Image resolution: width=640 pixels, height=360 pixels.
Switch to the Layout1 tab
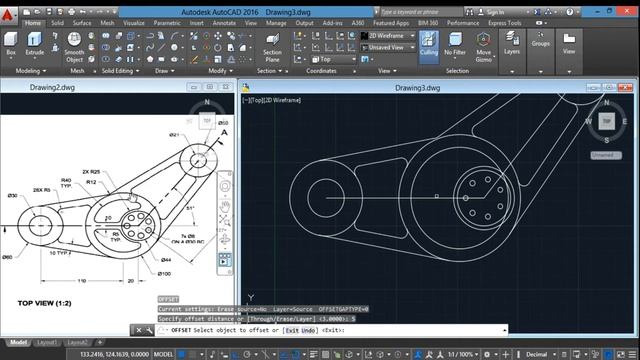(x=47, y=342)
